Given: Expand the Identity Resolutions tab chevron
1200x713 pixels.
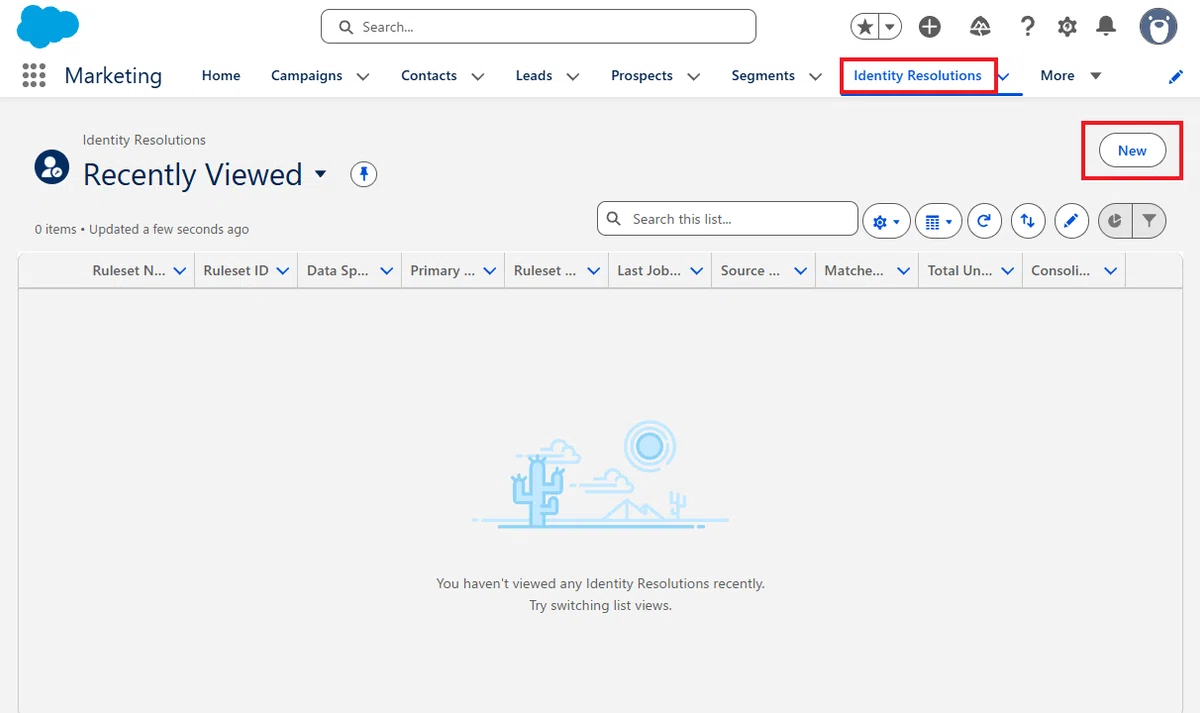Looking at the screenshot, I should (1004, 77).
